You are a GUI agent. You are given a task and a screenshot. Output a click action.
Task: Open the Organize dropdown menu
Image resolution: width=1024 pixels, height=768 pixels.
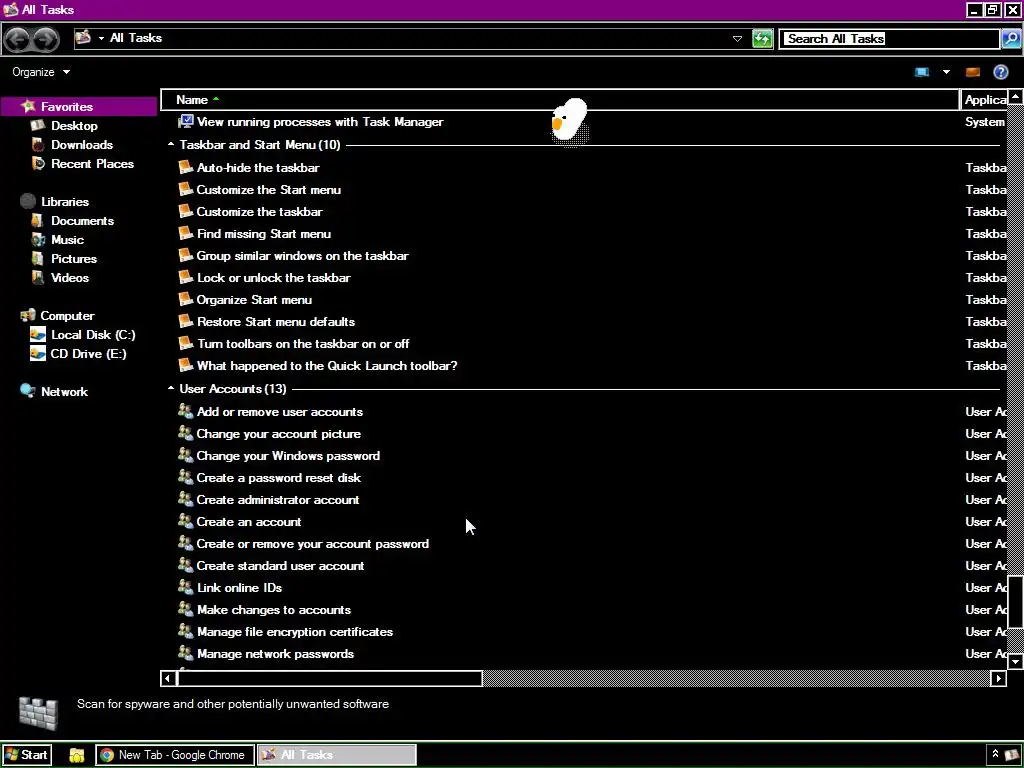(41, 72)
